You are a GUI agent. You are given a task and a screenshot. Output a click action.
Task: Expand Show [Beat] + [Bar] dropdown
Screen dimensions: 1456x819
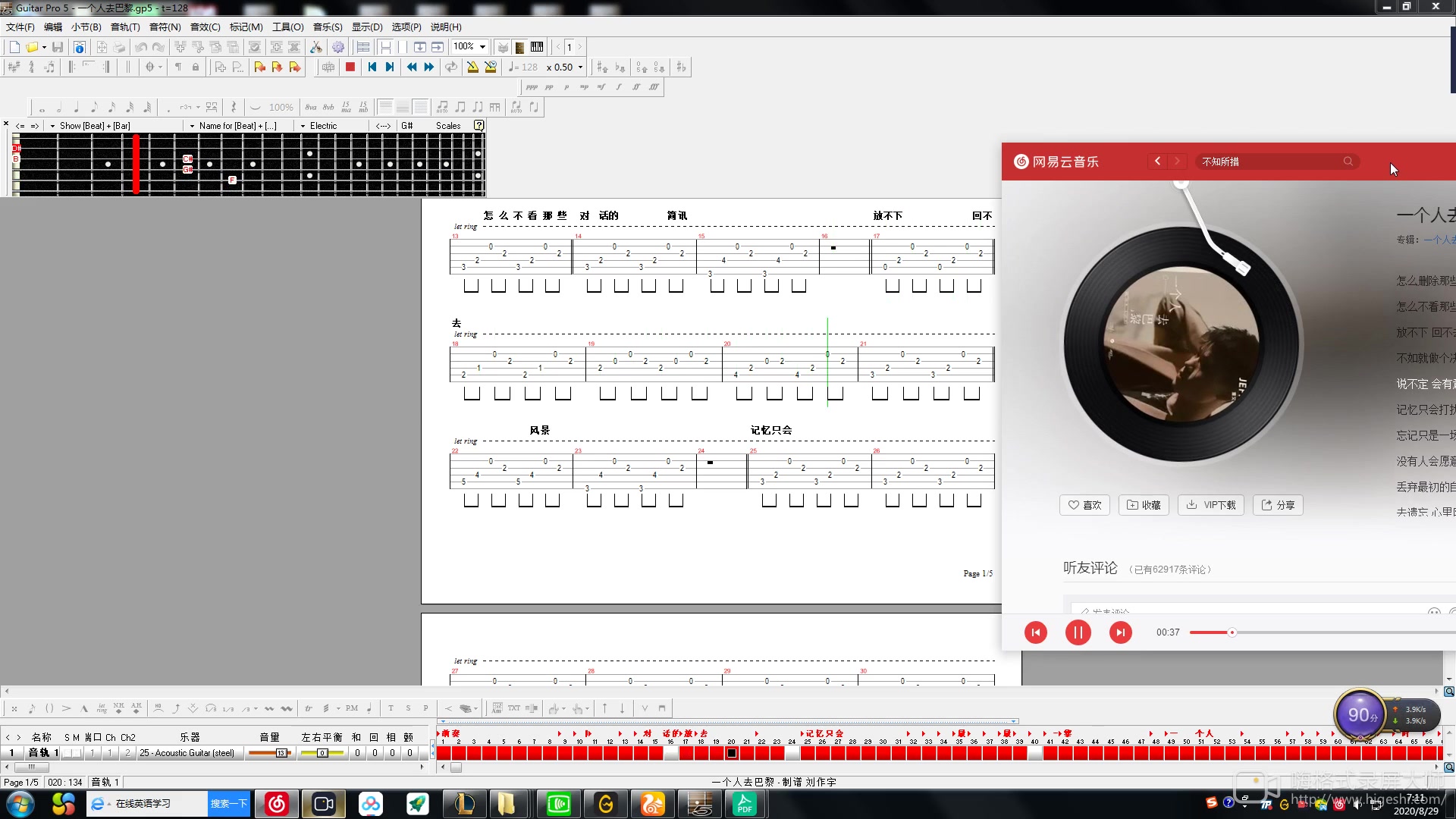point(52,126)
